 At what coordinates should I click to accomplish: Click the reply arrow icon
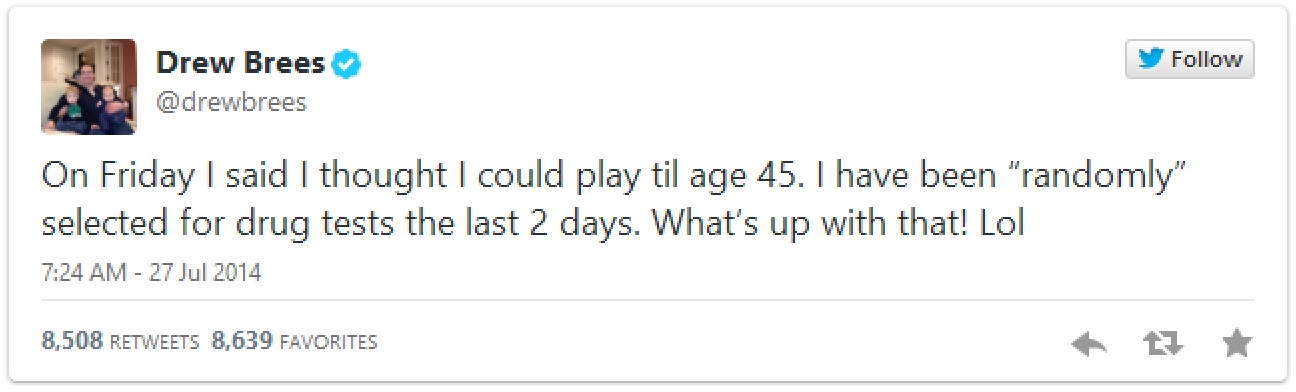(1089, 345)
